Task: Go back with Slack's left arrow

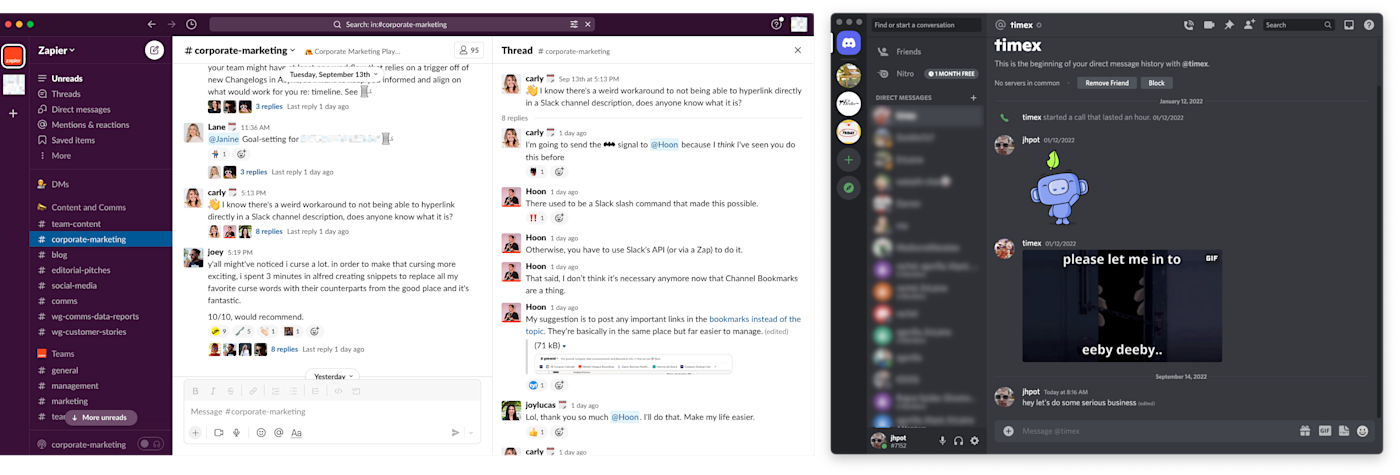Action: [x=152, y=24]
